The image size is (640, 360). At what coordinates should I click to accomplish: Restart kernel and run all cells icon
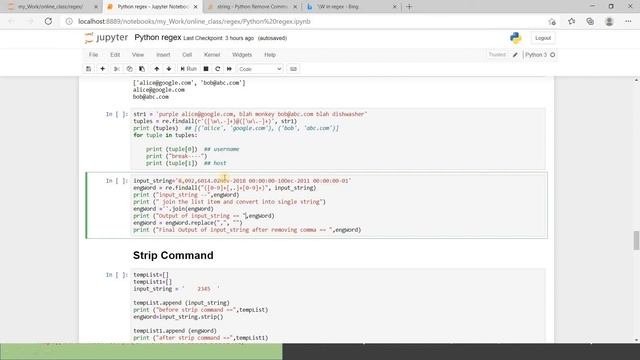click(x=229, y=69)
